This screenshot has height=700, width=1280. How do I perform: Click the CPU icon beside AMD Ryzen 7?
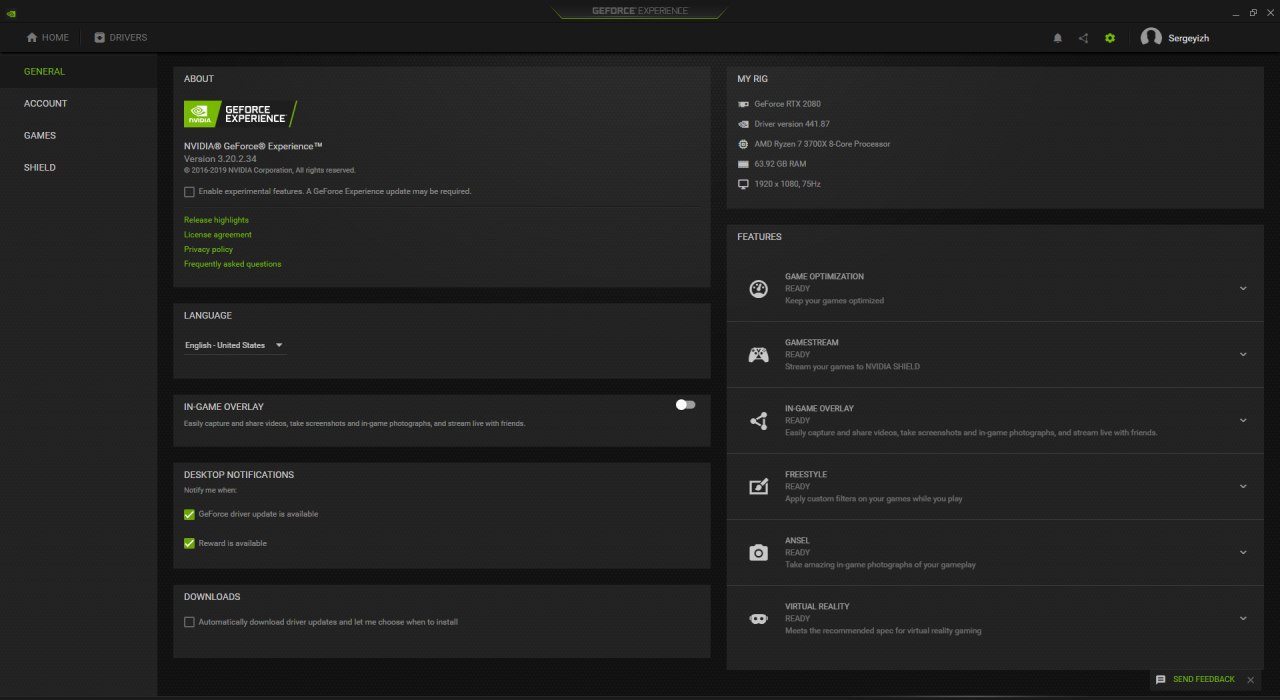pyautogui.click(x=743, y=144)
